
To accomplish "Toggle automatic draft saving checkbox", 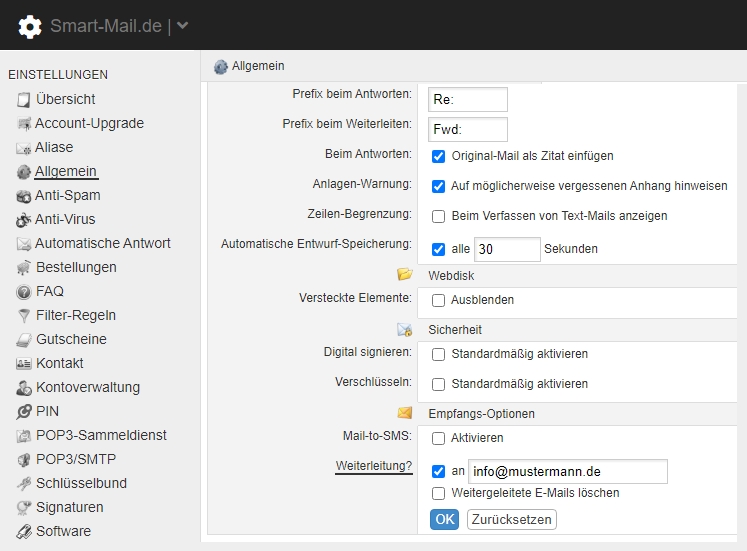I will [438, 249].
